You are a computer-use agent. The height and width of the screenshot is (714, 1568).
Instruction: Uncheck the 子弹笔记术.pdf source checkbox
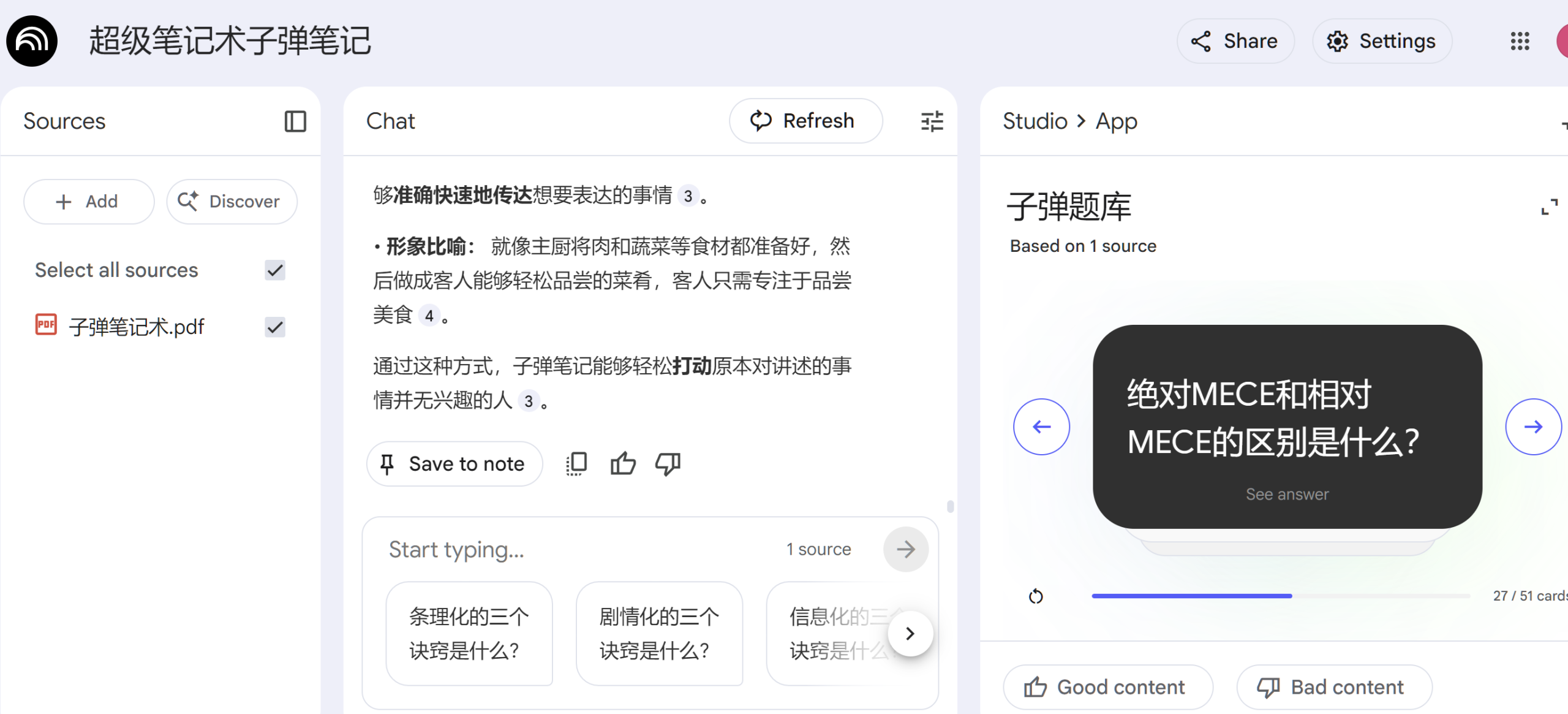pos(275,327)
